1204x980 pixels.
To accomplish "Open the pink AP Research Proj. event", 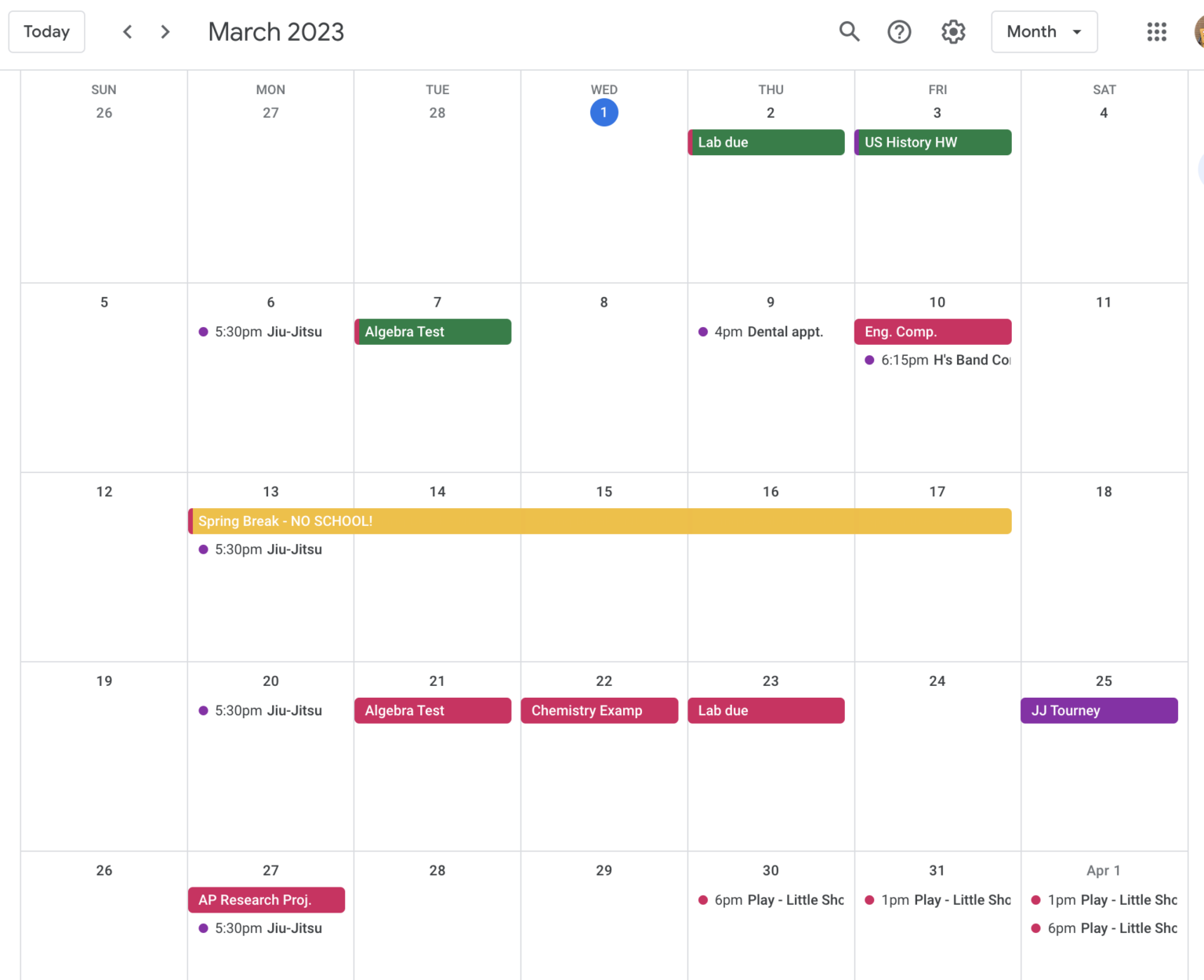I will pyautogui.click(x=266, y=899).
